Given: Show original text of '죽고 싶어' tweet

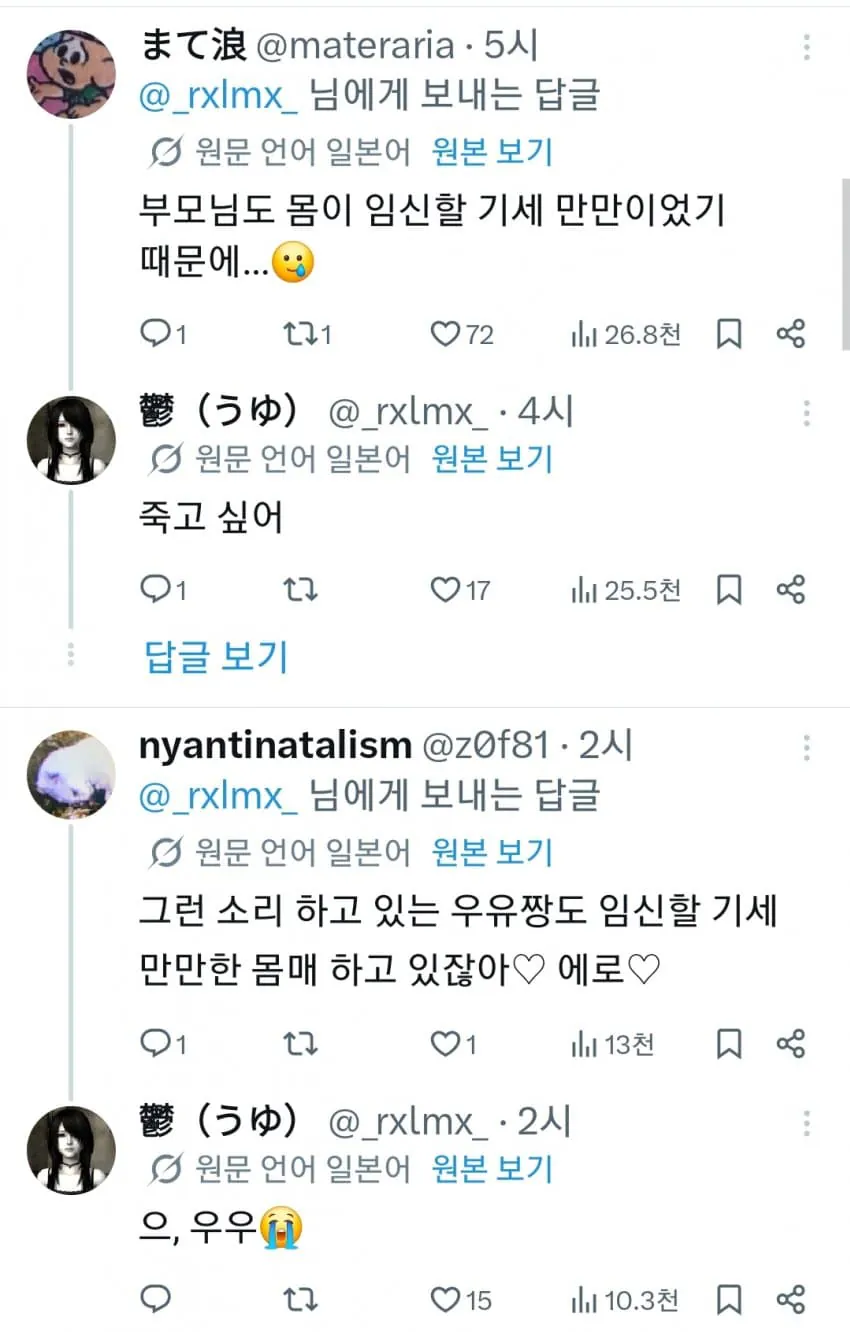Looking at the screenshot, I should click(x=492, y=459).
